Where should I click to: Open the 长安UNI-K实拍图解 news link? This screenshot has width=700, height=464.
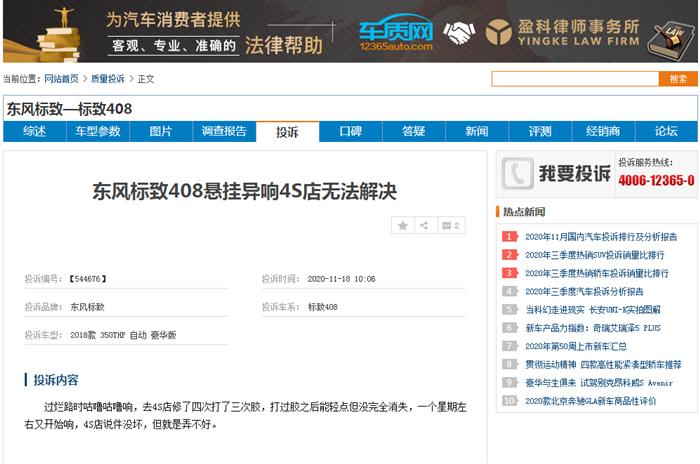pos(593,310)
